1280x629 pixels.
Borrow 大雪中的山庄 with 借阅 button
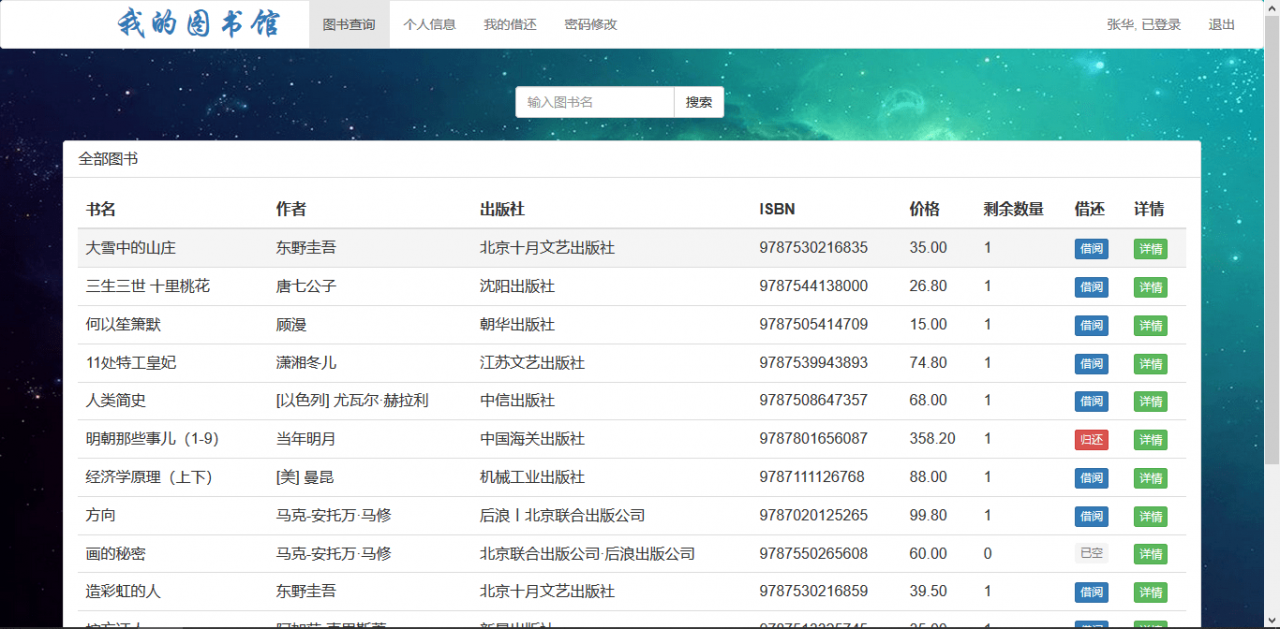(x=1091, y=249)
